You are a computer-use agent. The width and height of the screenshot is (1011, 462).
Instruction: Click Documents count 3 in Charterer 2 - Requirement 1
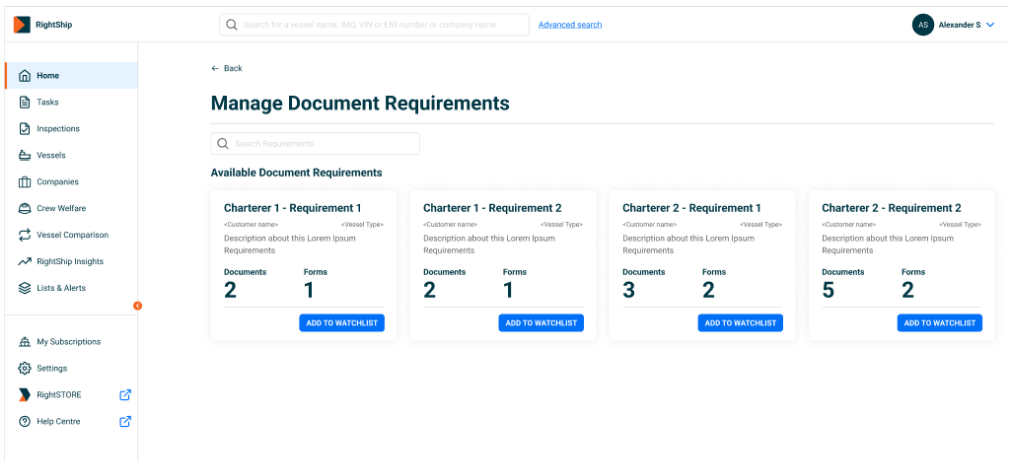pyautogui.click(x=629, y=291)
